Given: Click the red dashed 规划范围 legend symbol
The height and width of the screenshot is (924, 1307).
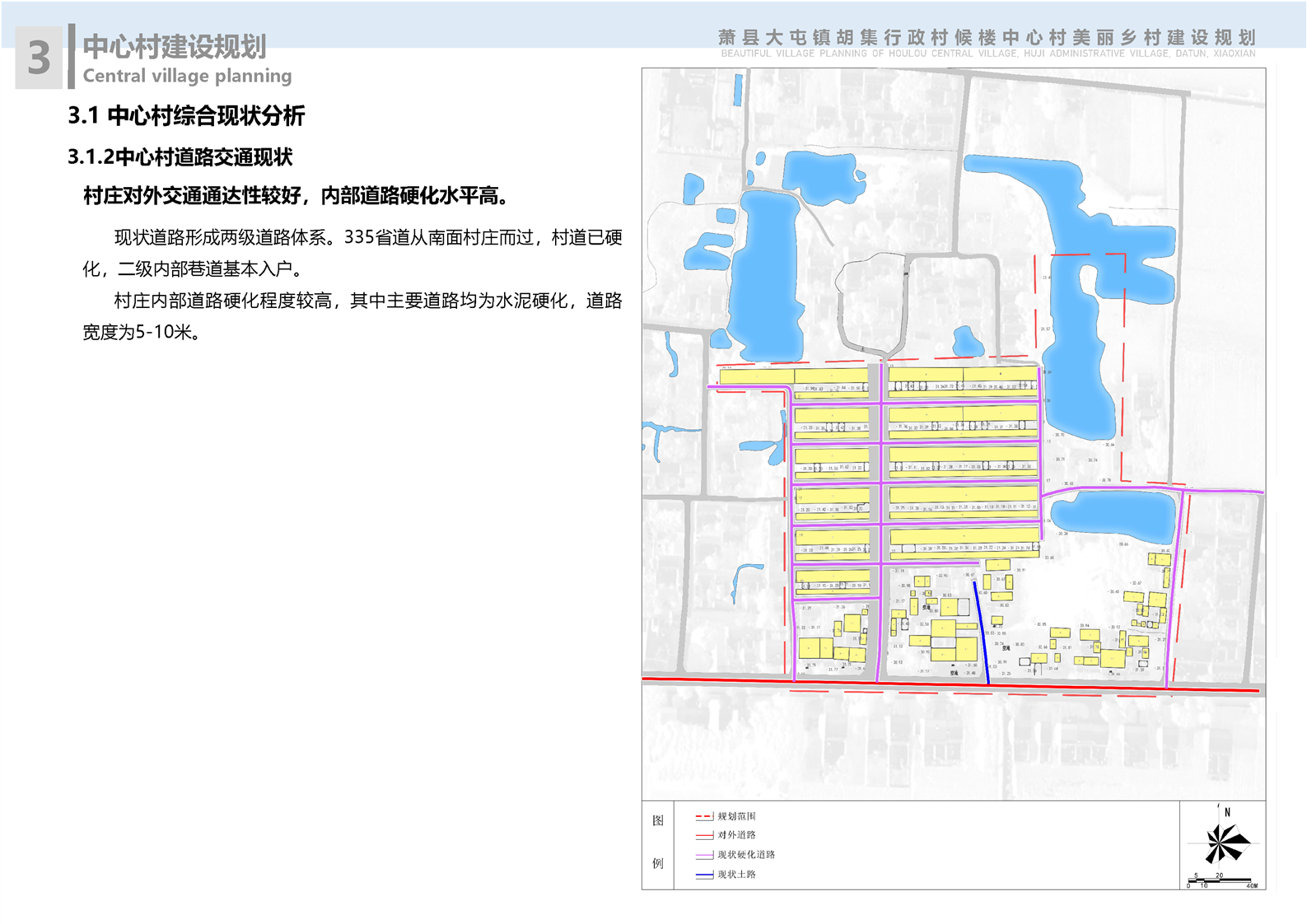Looking at the screenshot, I should pyautogui.click(x=703, y=817).
